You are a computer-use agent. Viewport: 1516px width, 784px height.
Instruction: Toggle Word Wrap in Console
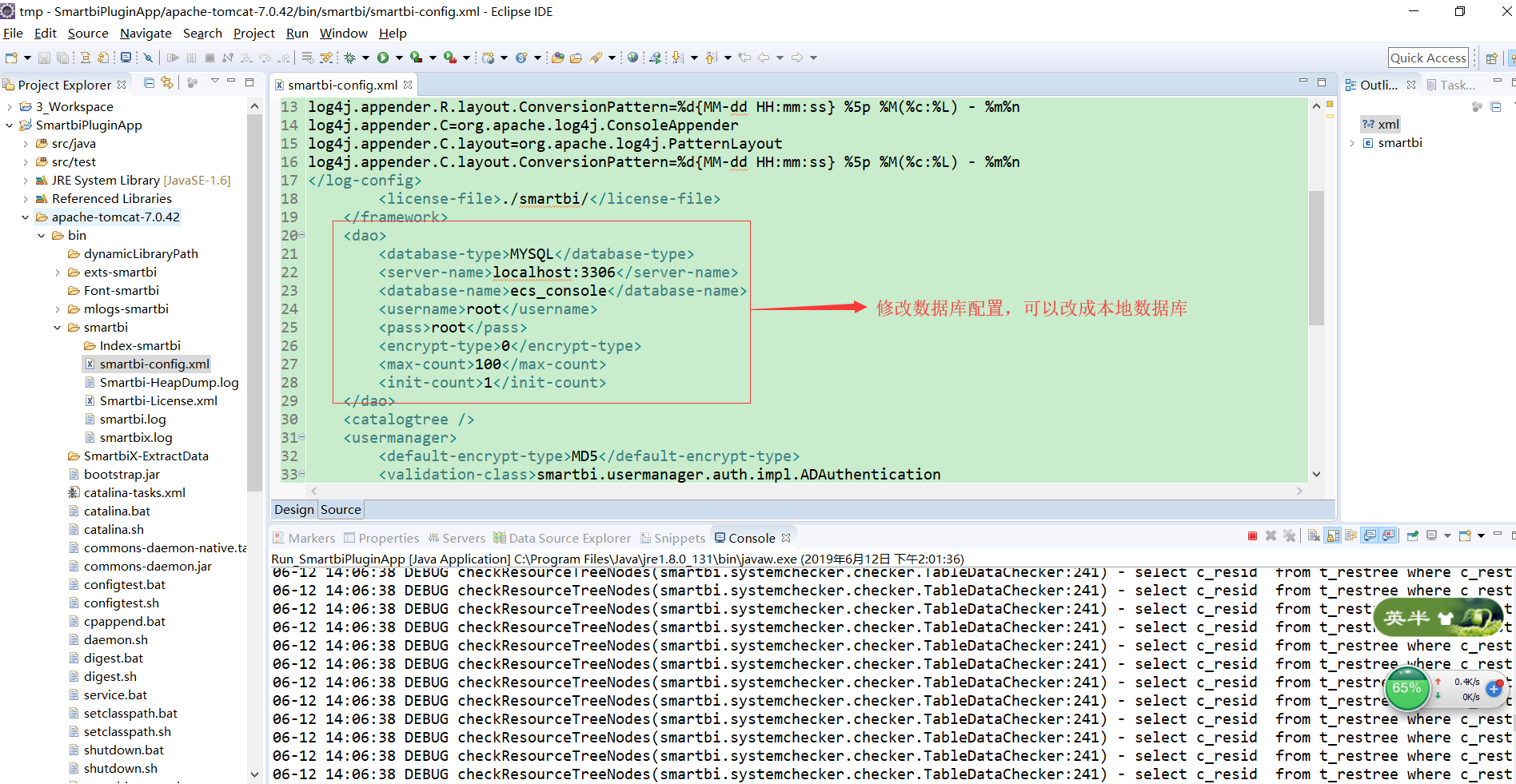pyautogui.click(x=1351, y=536)
